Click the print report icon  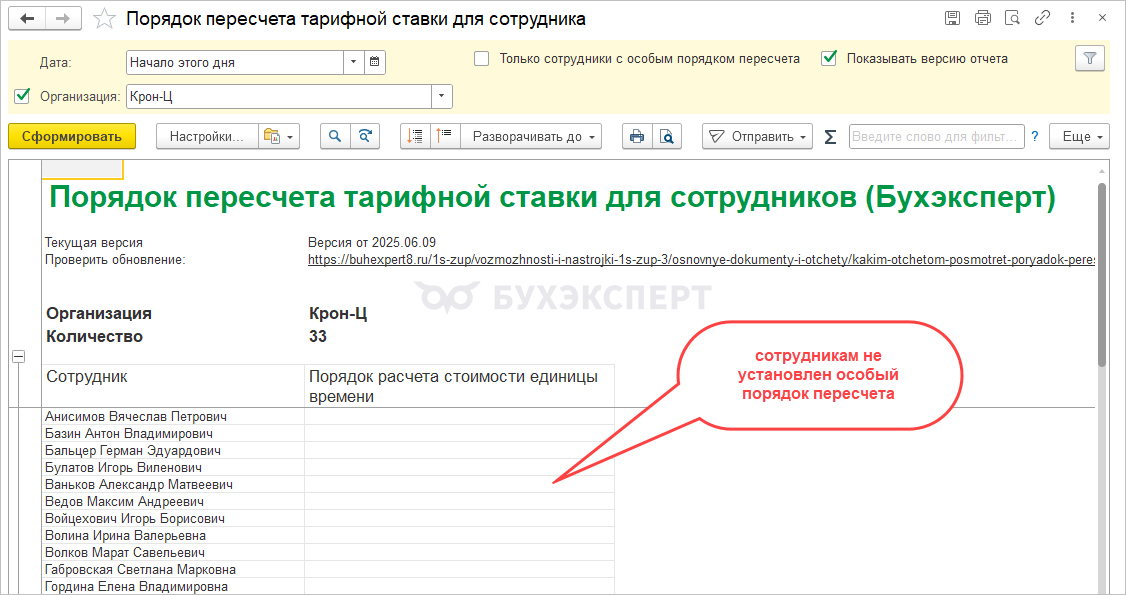(635, 137)
